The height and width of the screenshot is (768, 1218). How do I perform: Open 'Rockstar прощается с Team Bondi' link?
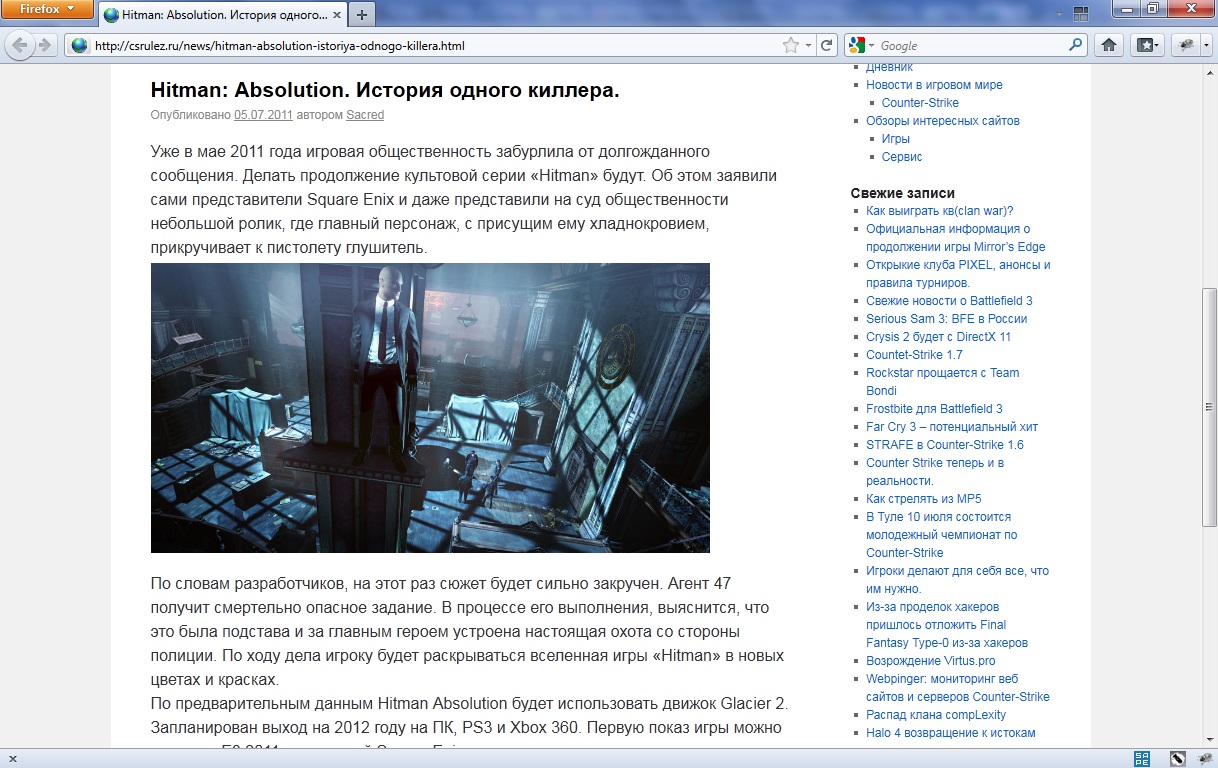[942, 382]
